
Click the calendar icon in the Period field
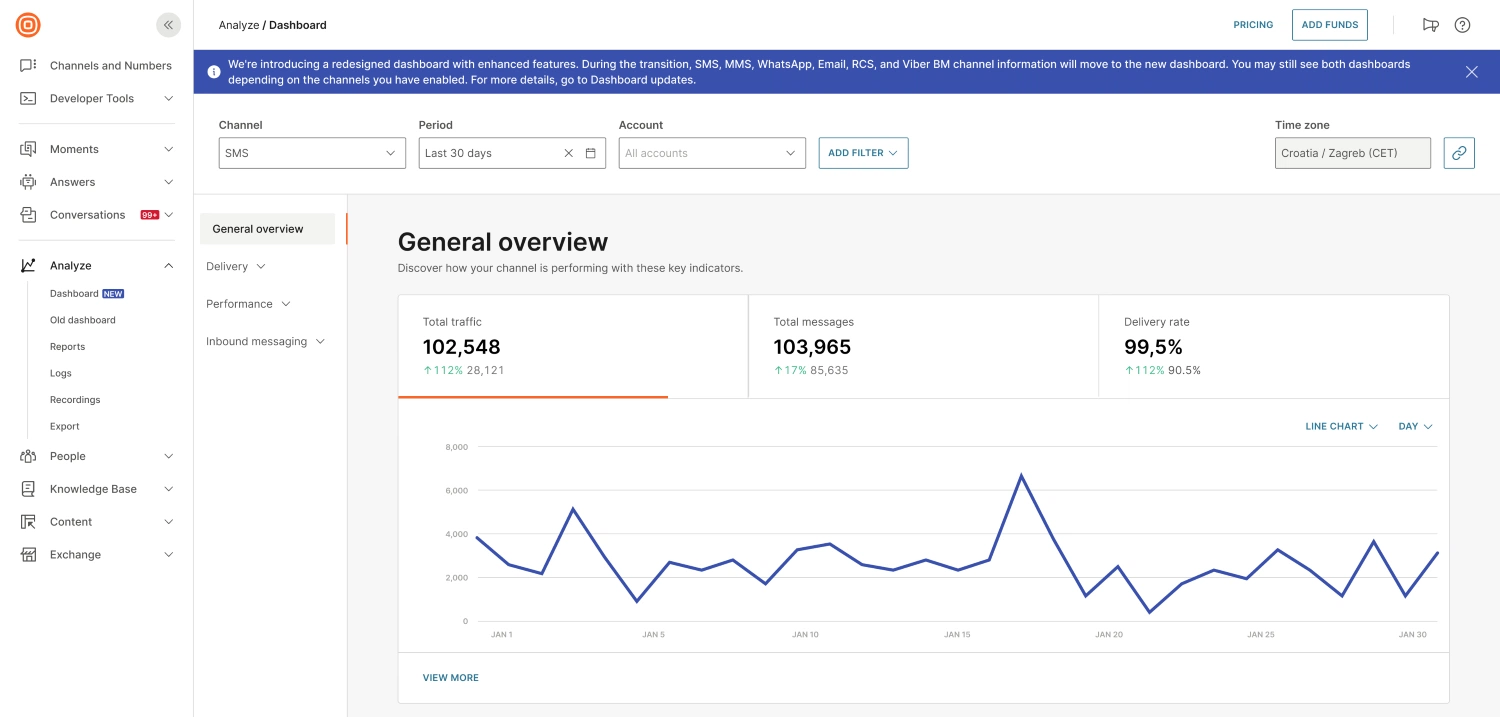[x=589, y=153]
